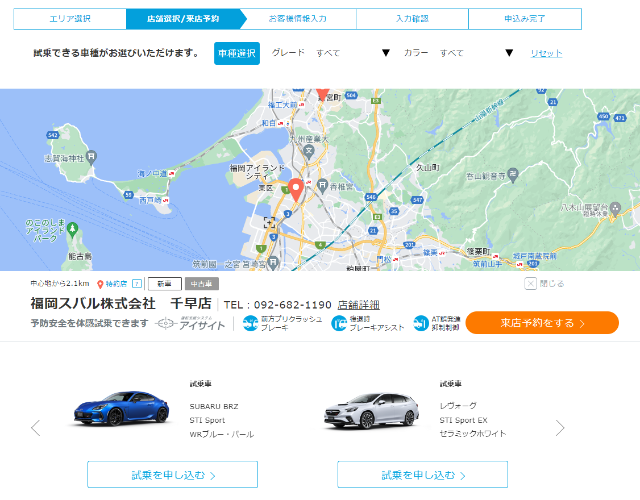Toggle the 新車 filter tag
This screenshot has height=500, width=640.
tap(165, 284)
